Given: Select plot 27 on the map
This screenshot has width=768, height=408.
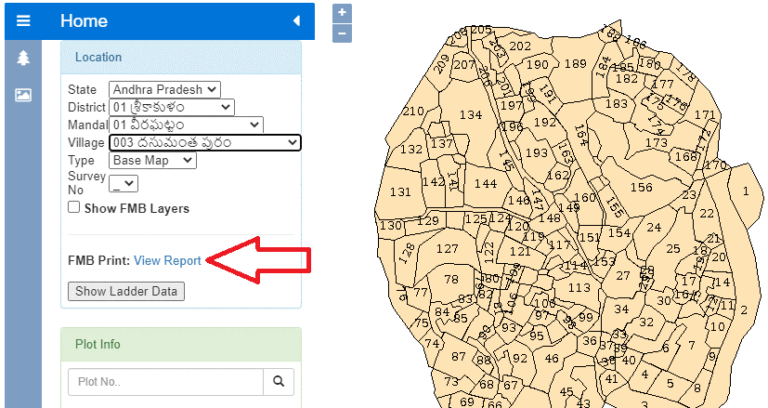Looking at the screenshot, I should pyautogui.click(x=623, y=276).
